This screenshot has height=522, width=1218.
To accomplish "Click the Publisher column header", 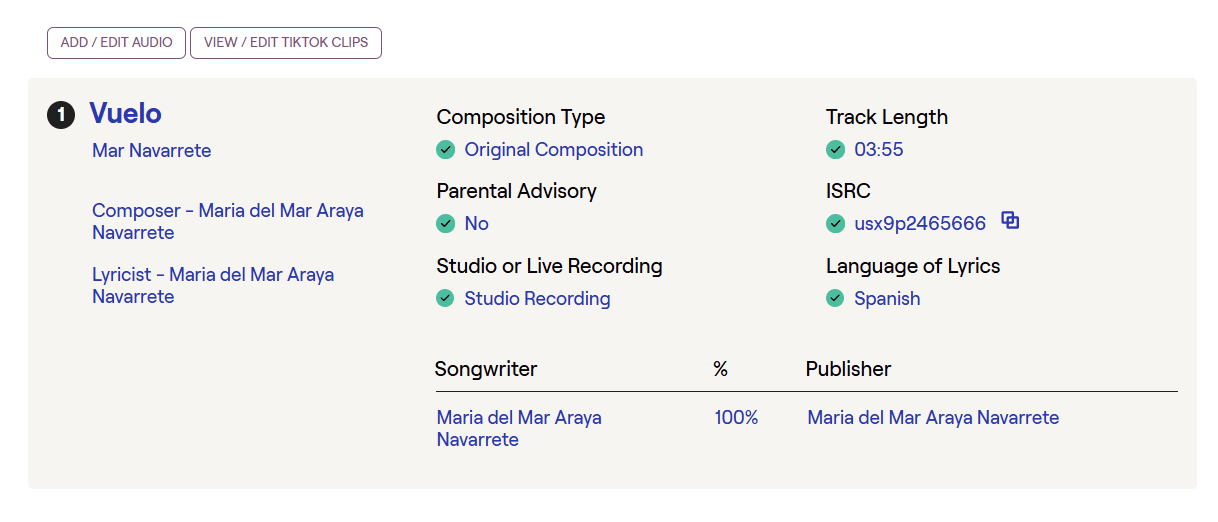I will [848, 369].
